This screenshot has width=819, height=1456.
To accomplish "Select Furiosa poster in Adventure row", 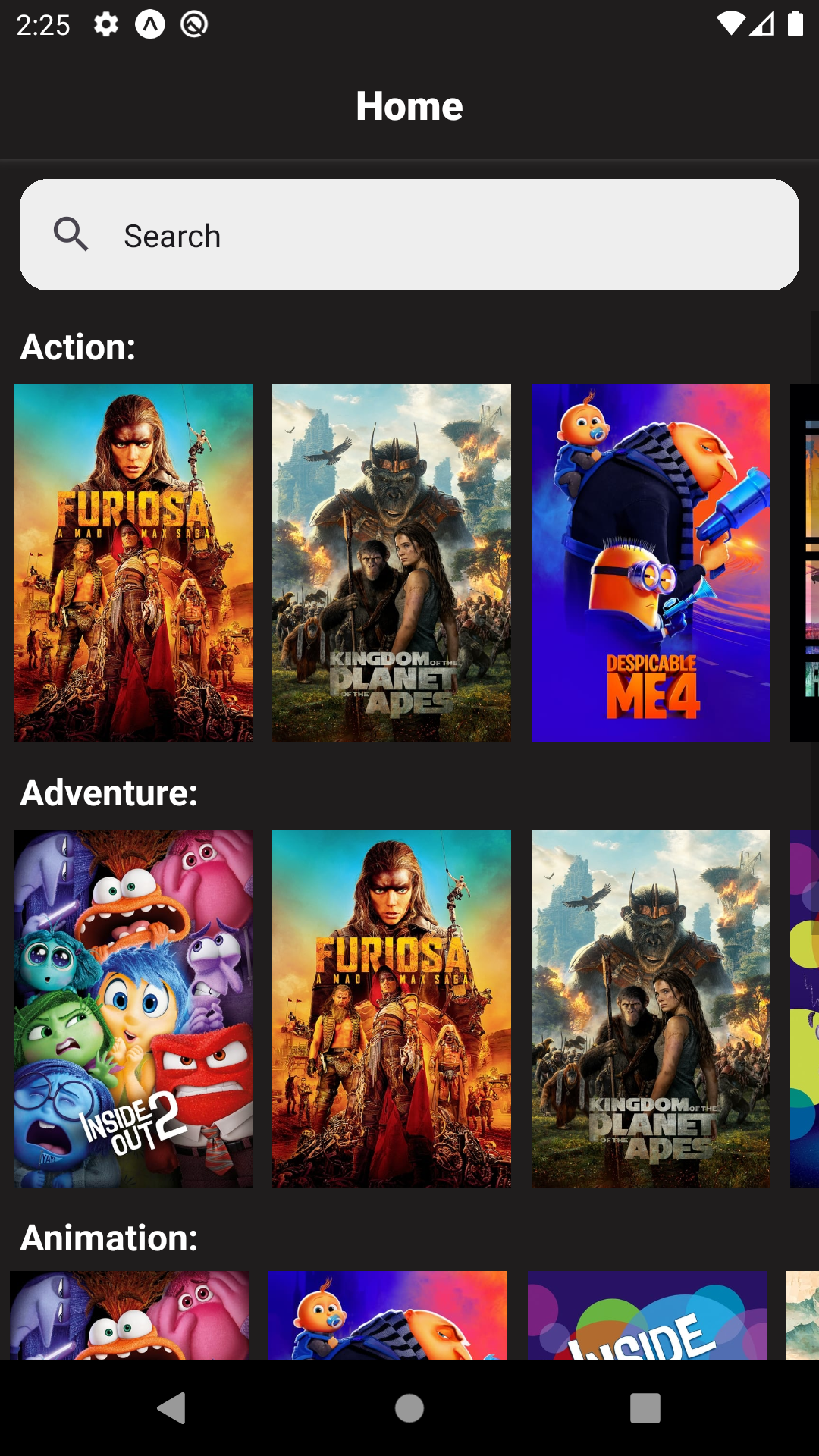I will click(x=391, y=1009).
